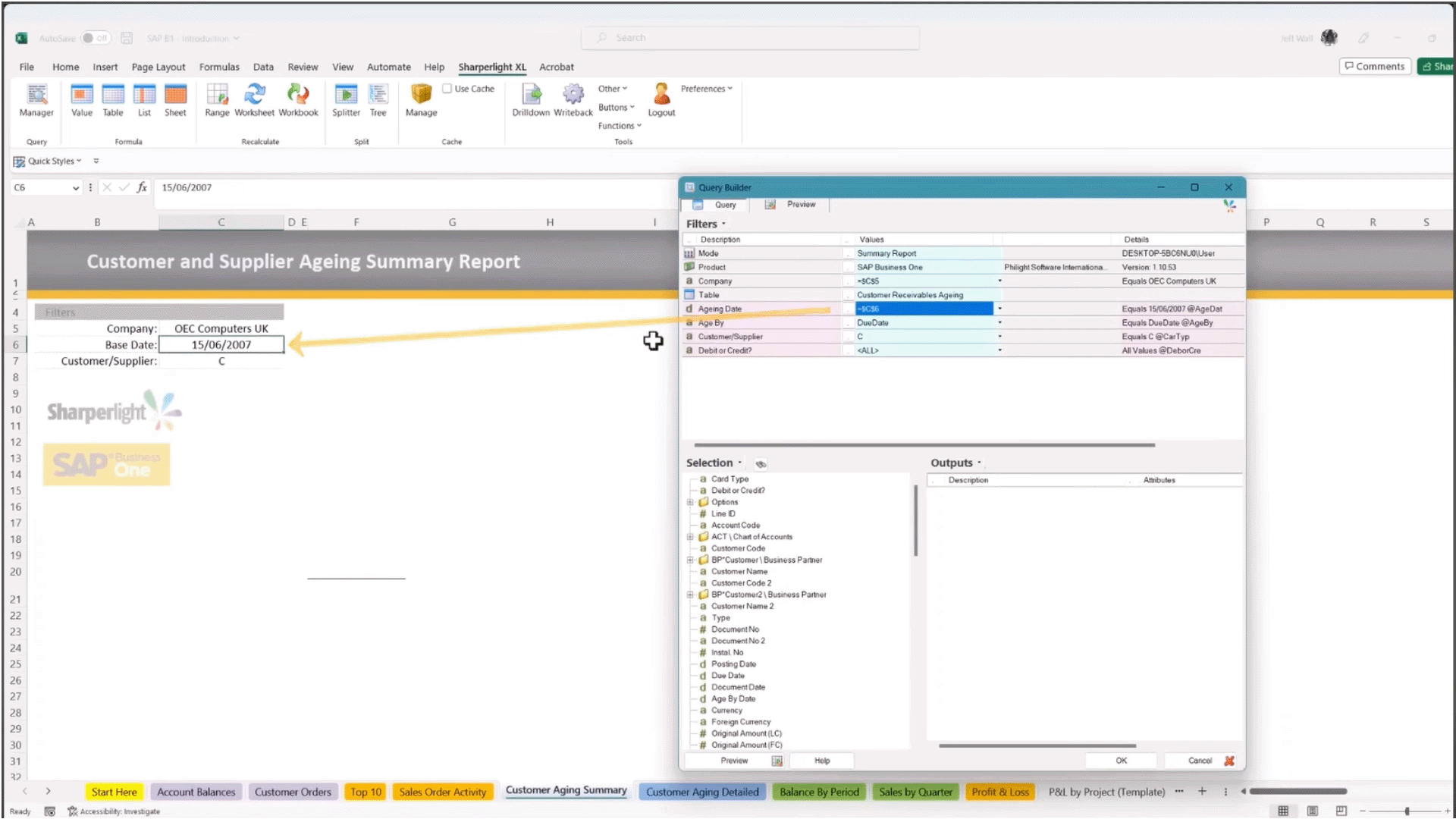Screen dimensions: 1456x819
Task: Expand the Options folder in Selection tree
Action: [690, 502]
